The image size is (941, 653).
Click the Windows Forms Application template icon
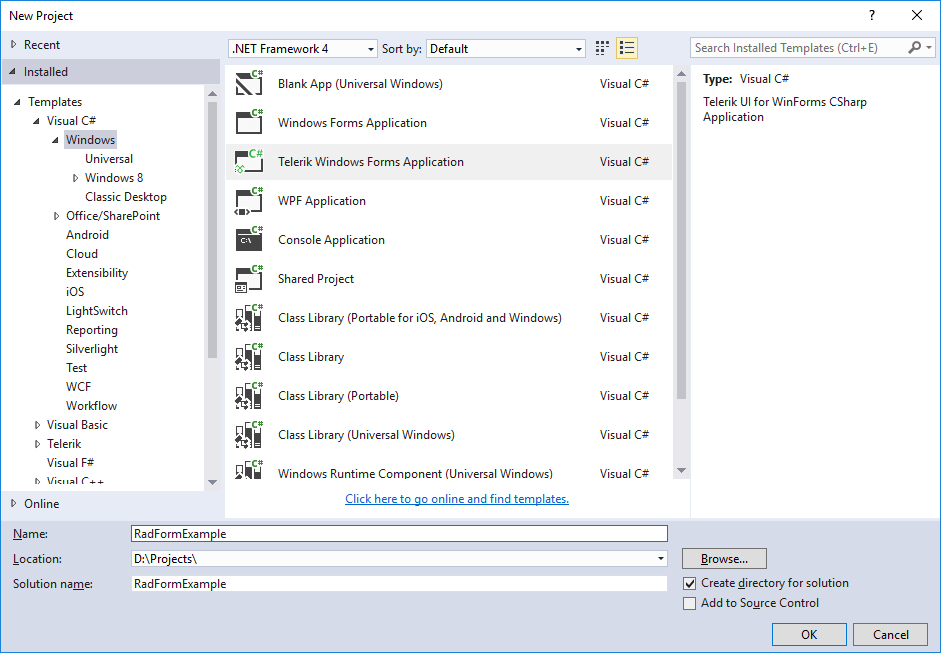point(250,122)
